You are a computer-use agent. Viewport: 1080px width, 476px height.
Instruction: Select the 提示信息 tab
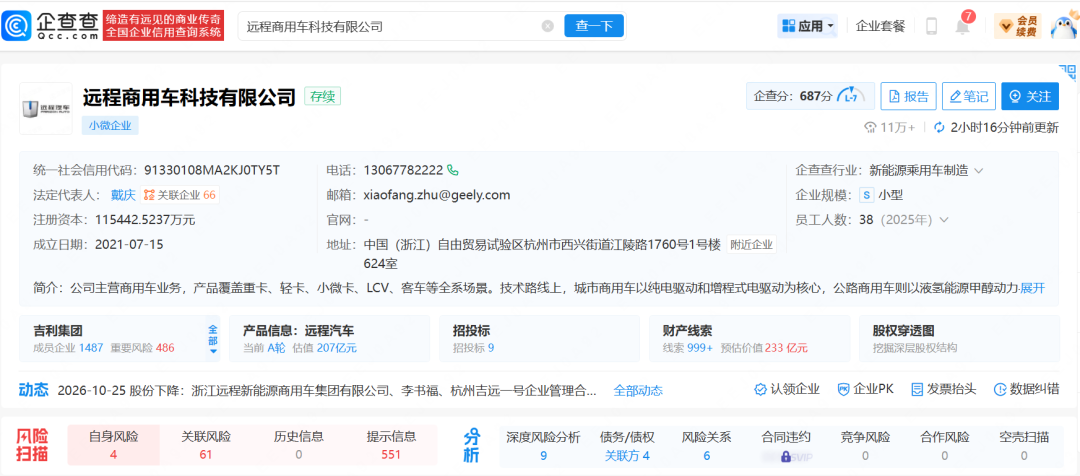391,445
